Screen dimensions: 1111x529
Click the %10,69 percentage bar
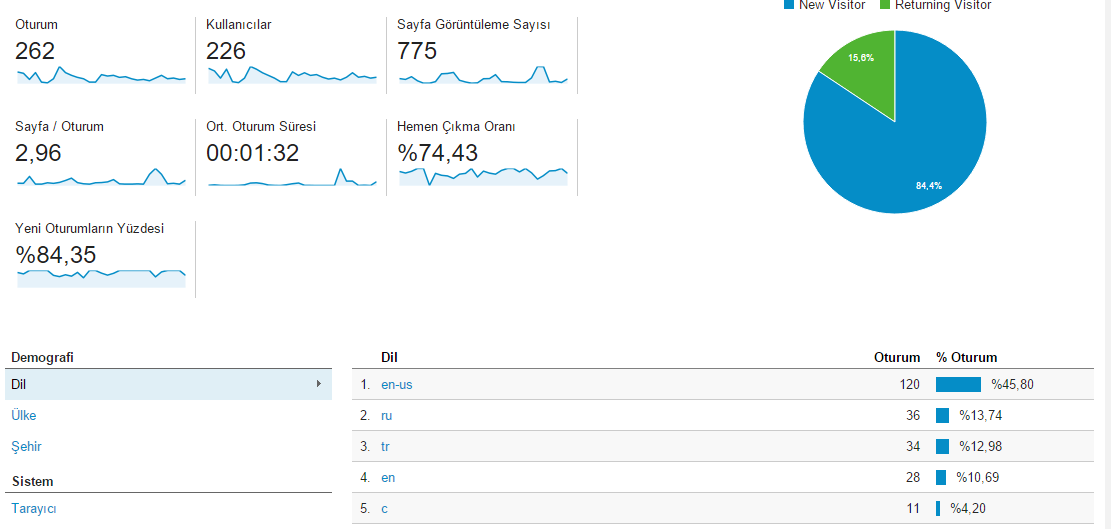pos(941,477)
